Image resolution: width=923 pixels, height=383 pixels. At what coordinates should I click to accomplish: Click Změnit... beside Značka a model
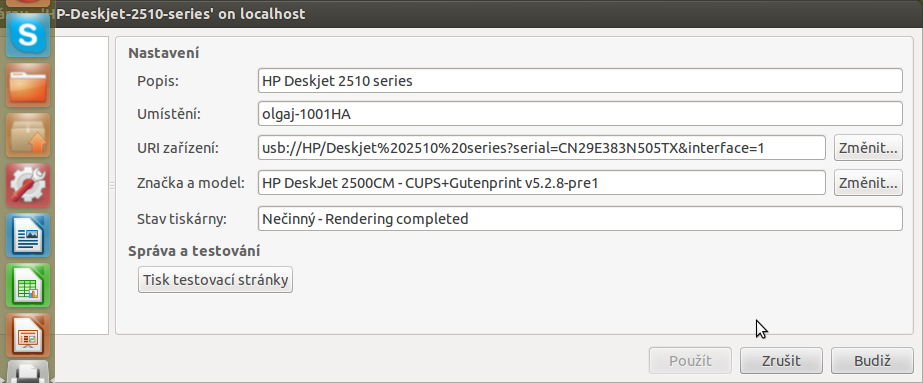868,183
